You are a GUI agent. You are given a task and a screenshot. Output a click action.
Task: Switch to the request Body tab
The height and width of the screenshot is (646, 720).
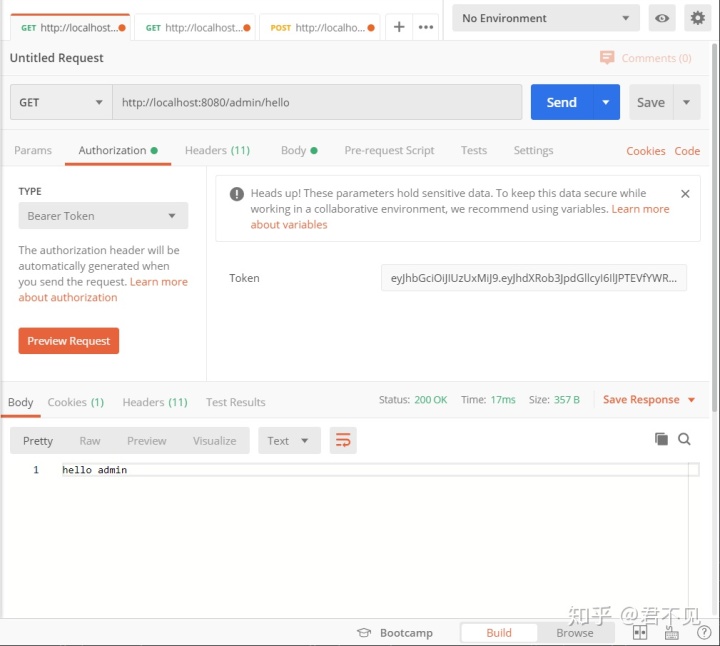coord(299,150)
